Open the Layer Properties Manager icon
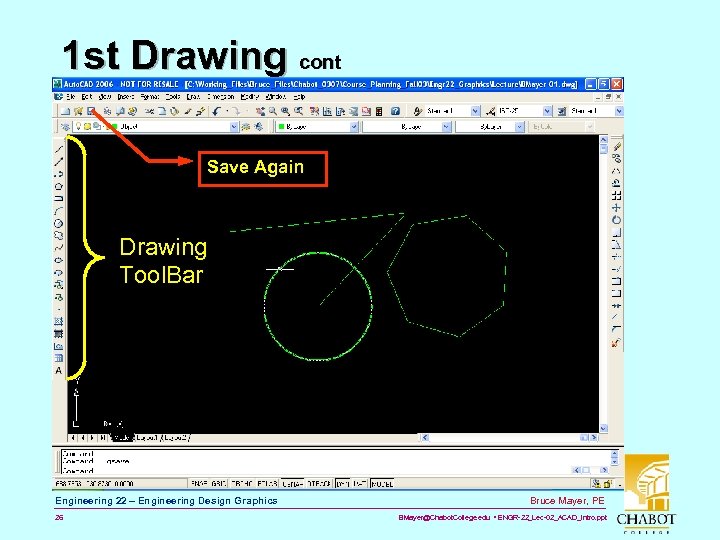This screenshot has height=540, width=720. [x=66, y=126]
